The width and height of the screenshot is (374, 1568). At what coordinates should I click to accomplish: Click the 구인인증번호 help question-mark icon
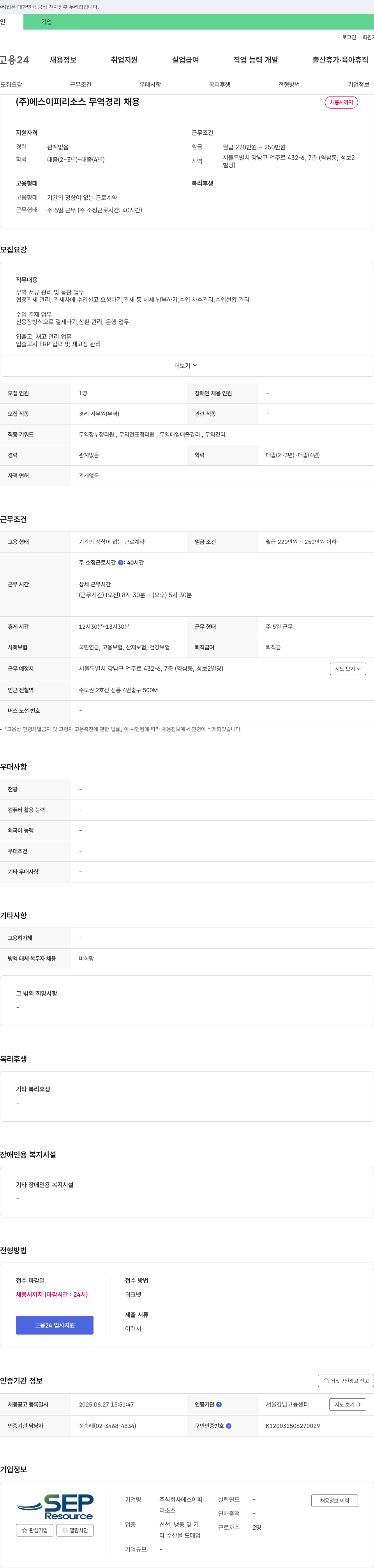click(228, 1426)
